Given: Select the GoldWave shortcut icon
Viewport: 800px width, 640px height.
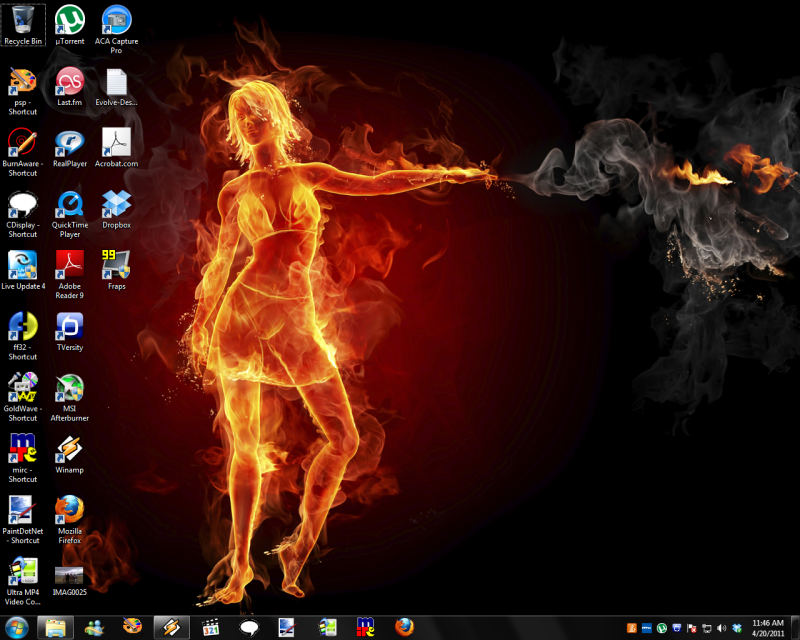Looking at the screenshot, I should [x=22, y=388].
